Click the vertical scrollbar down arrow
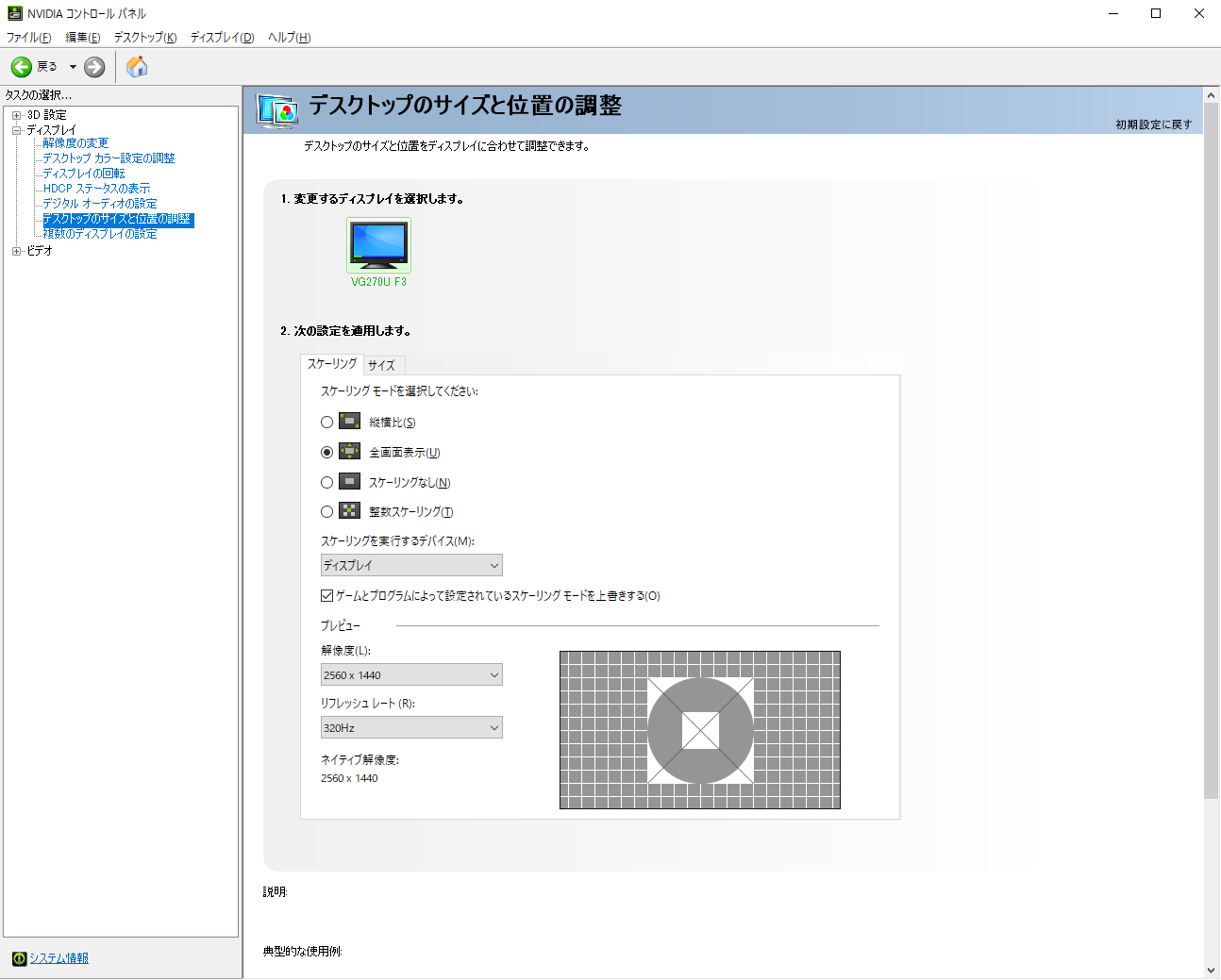The height and width of the screenshot is (980, 1221). coord(1212,970)
